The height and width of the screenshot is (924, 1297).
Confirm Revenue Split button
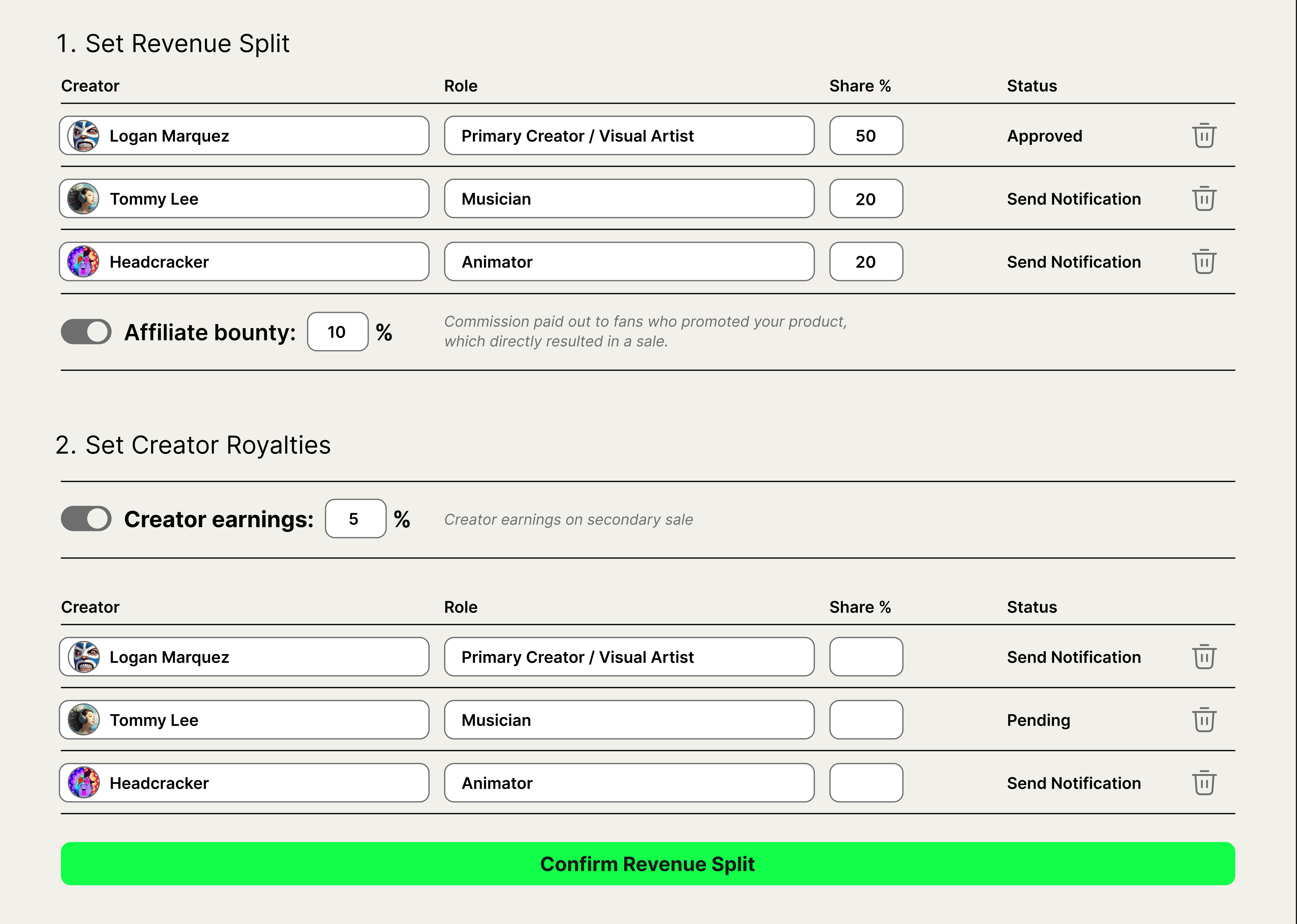pyautogui.click(x=648, y=864)
